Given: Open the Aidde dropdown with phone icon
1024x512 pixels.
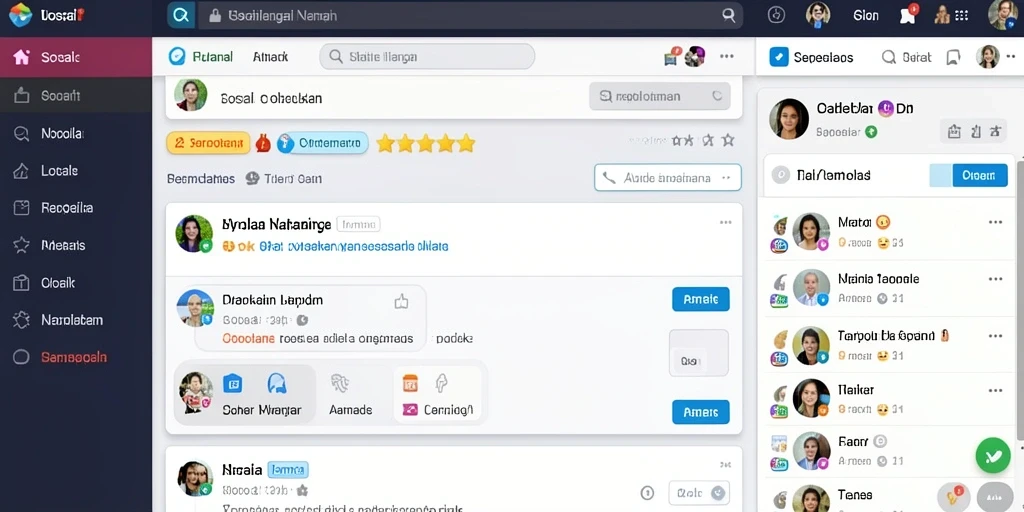Looking at the screenshot, I should pos(667,178).
